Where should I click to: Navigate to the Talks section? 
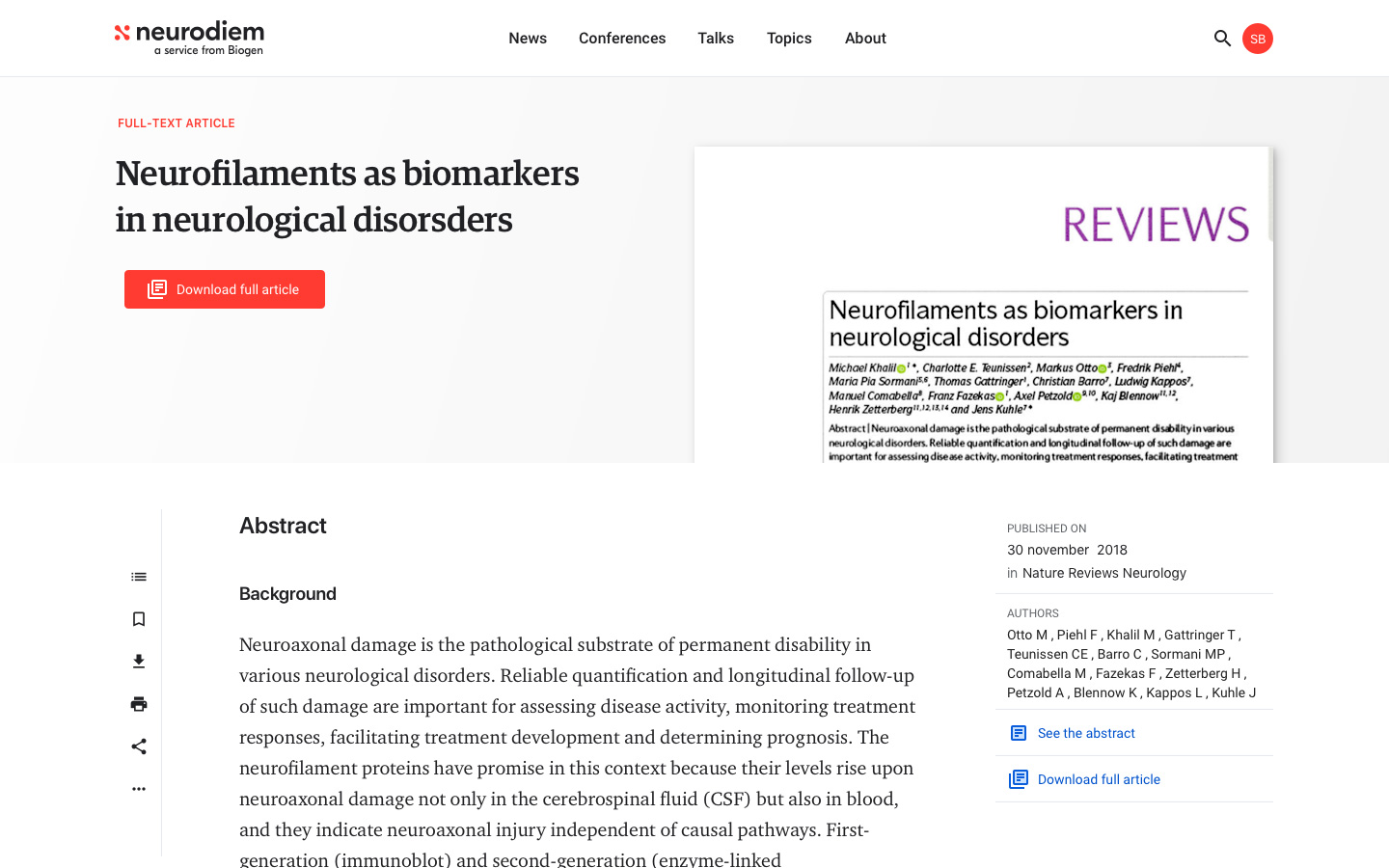pyautogui.click(x=716, y=39)
